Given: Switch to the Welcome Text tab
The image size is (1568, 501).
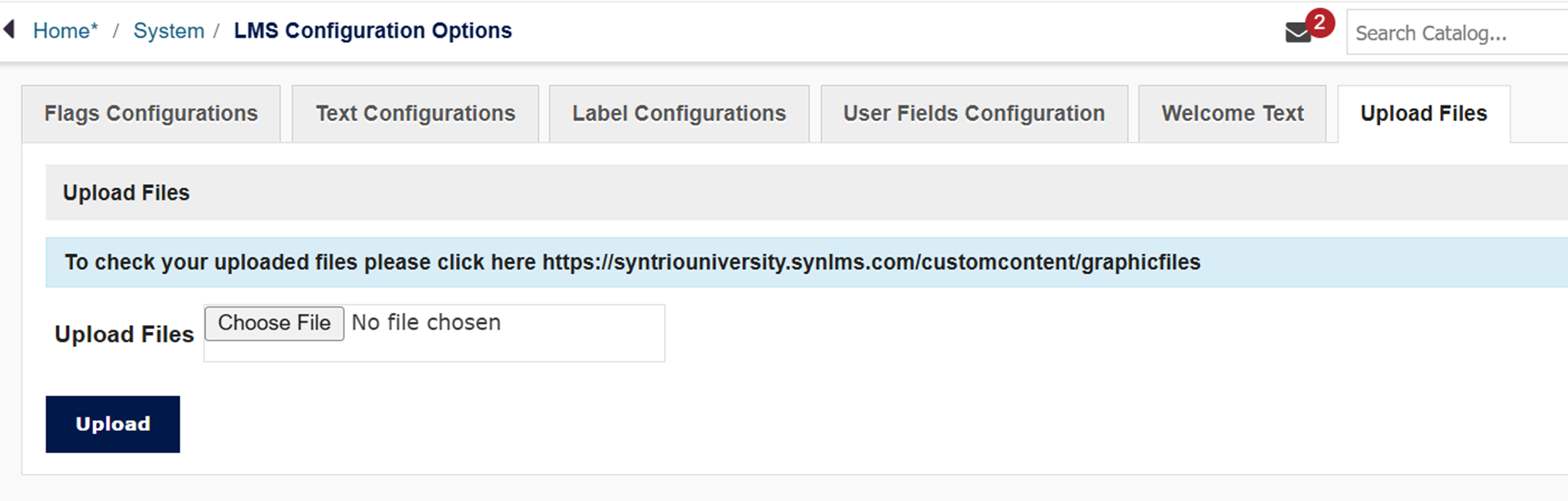Looking at the screenshot, I should pyautogui.click(x=1232, y=114).
